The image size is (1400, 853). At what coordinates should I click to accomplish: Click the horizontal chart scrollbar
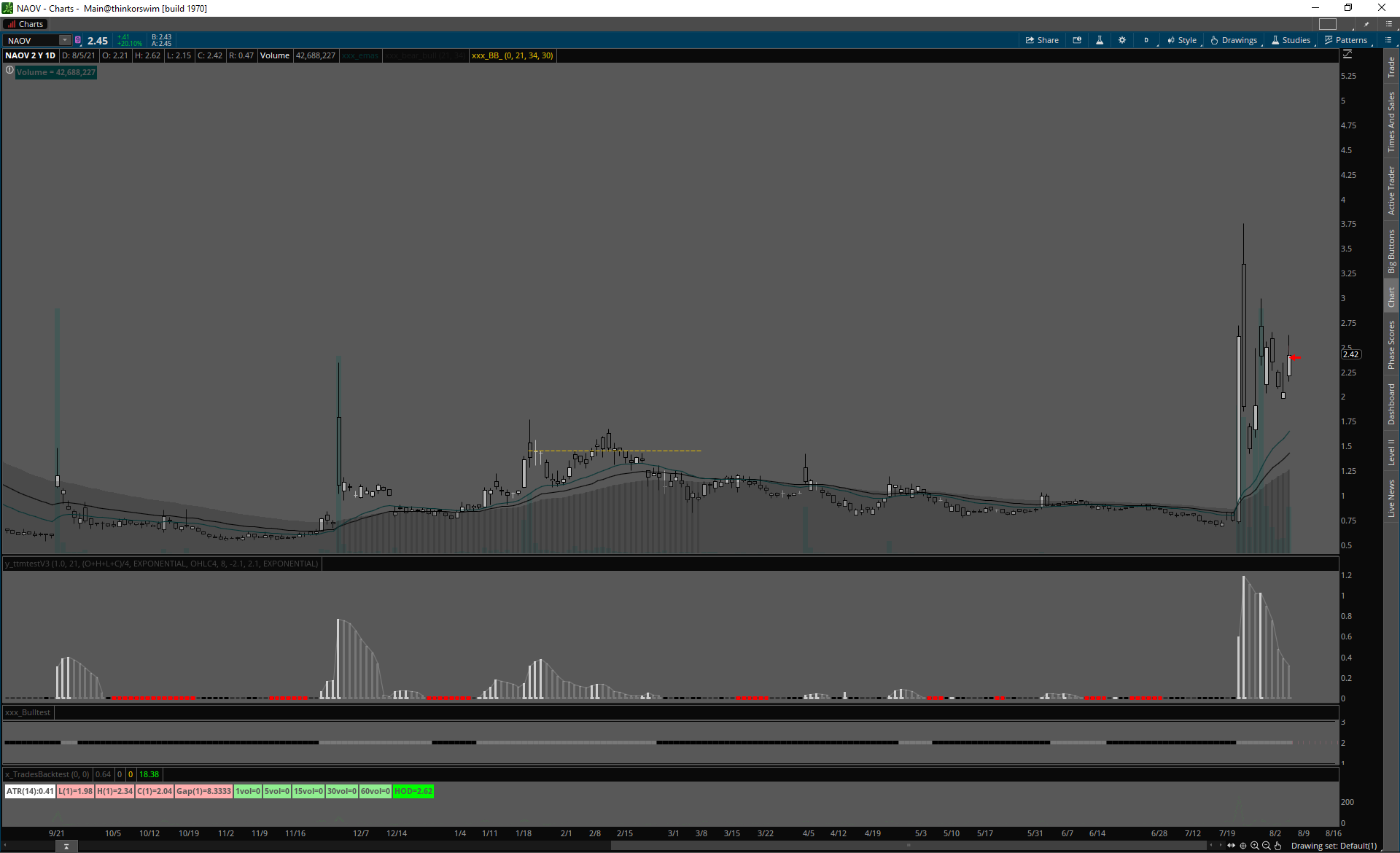coord(908,846)
